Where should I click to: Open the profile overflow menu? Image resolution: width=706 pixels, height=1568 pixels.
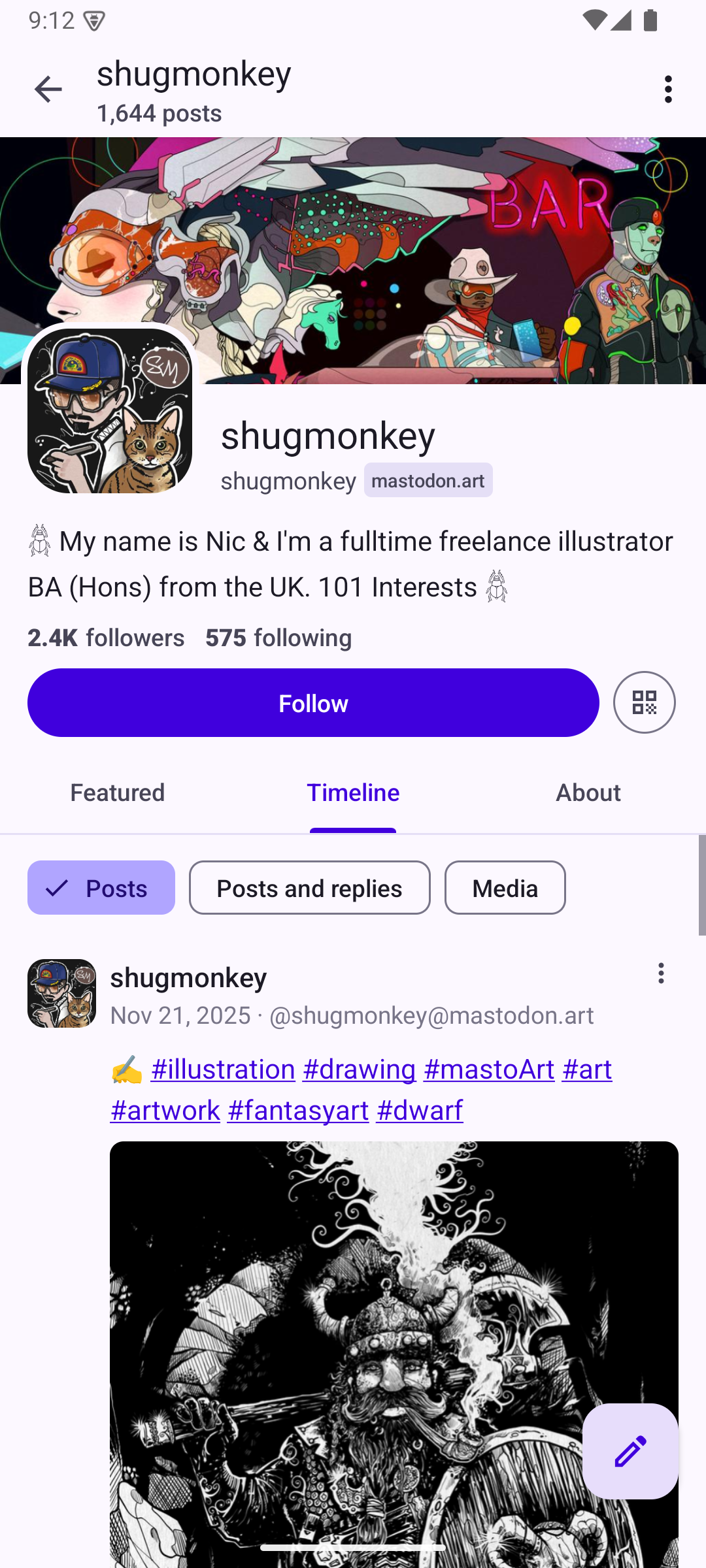point(667,90)
